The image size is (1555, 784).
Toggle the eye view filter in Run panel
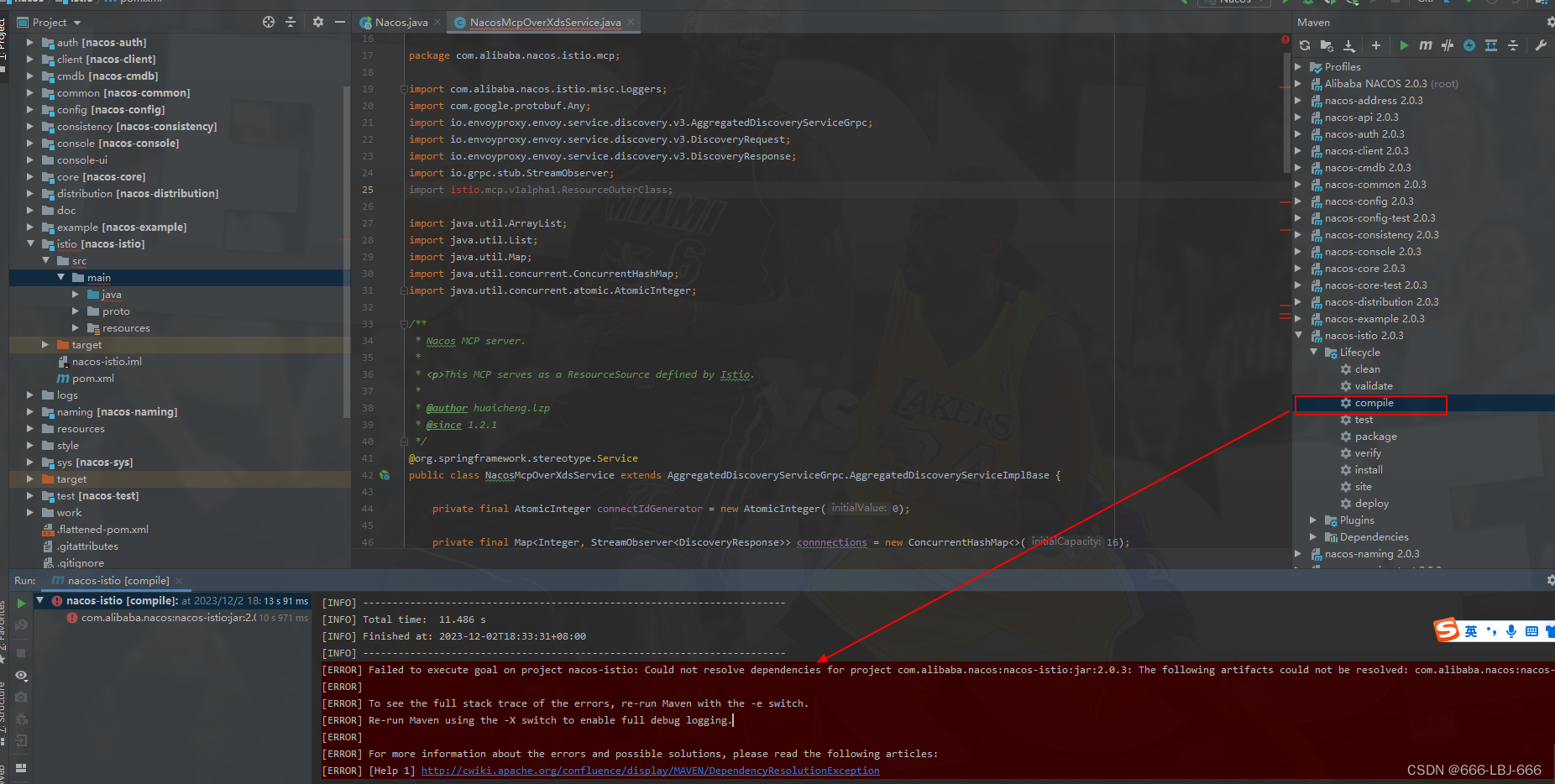21,676
